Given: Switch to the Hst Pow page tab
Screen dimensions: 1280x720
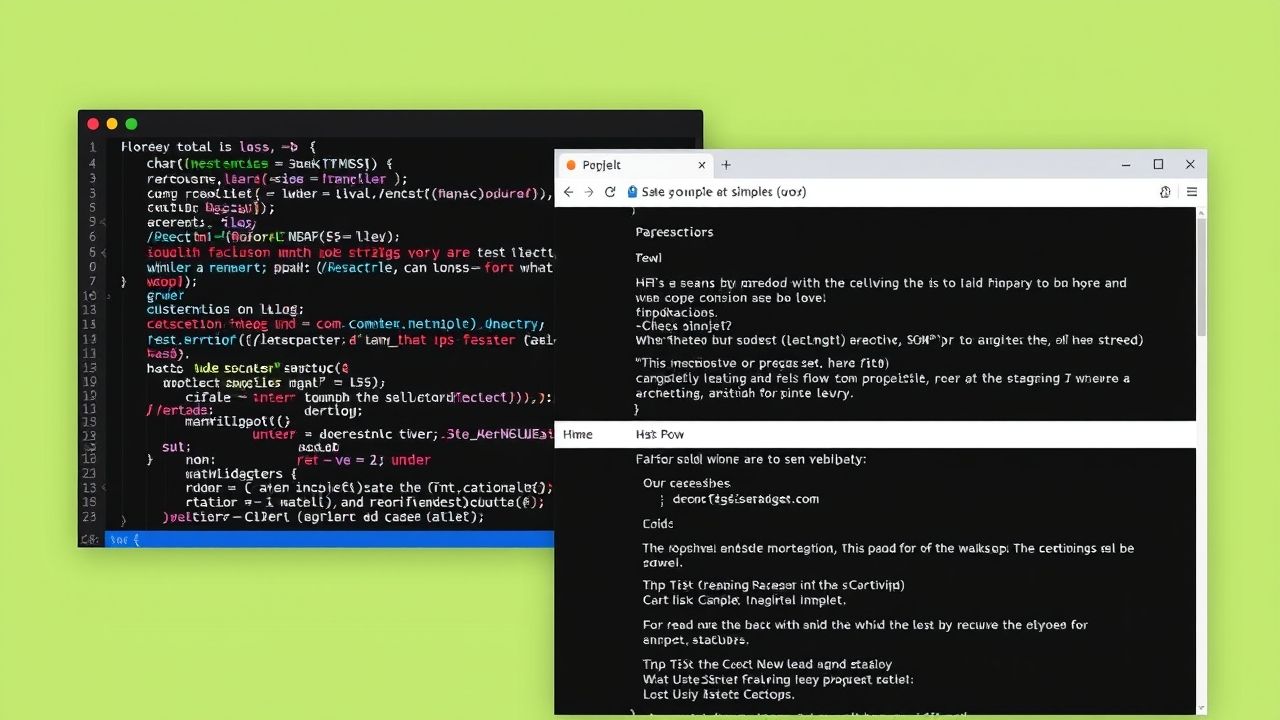Looking at the screenshot, I should coord(659,434).
